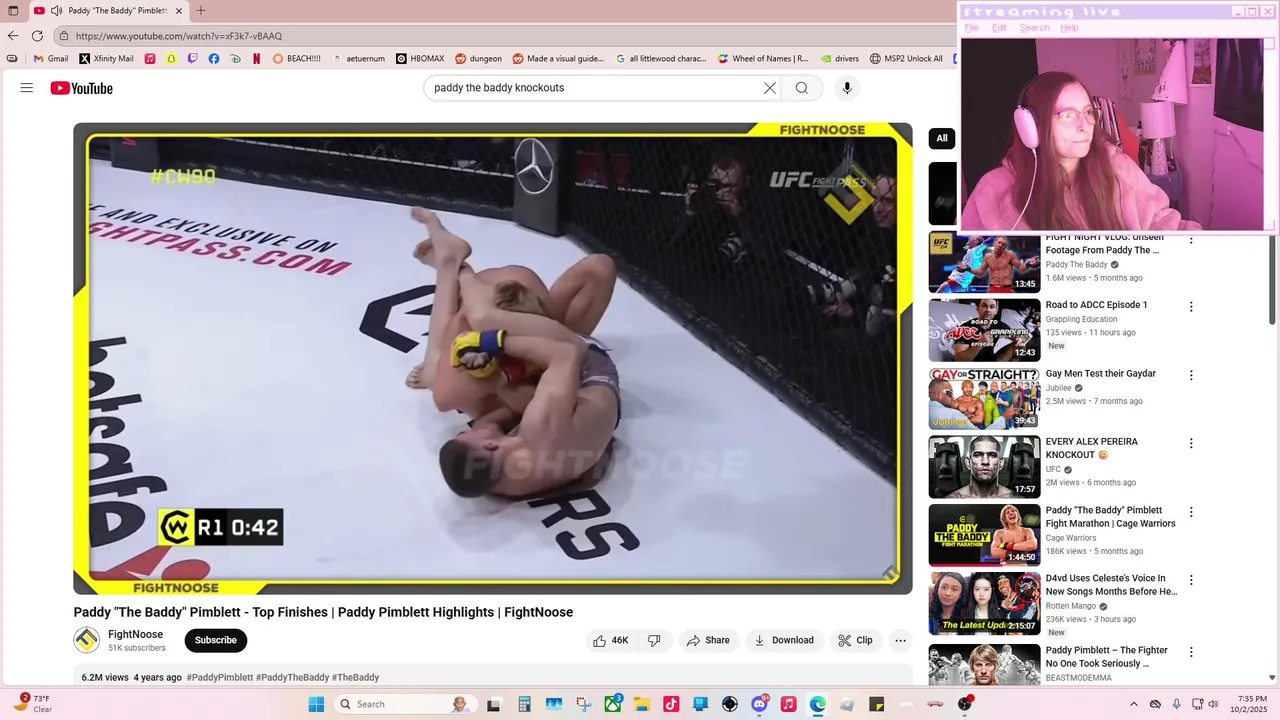Open volume control in system tray
The height and width of the screenshot is (720, 1280).
[x=1214, y=704]
